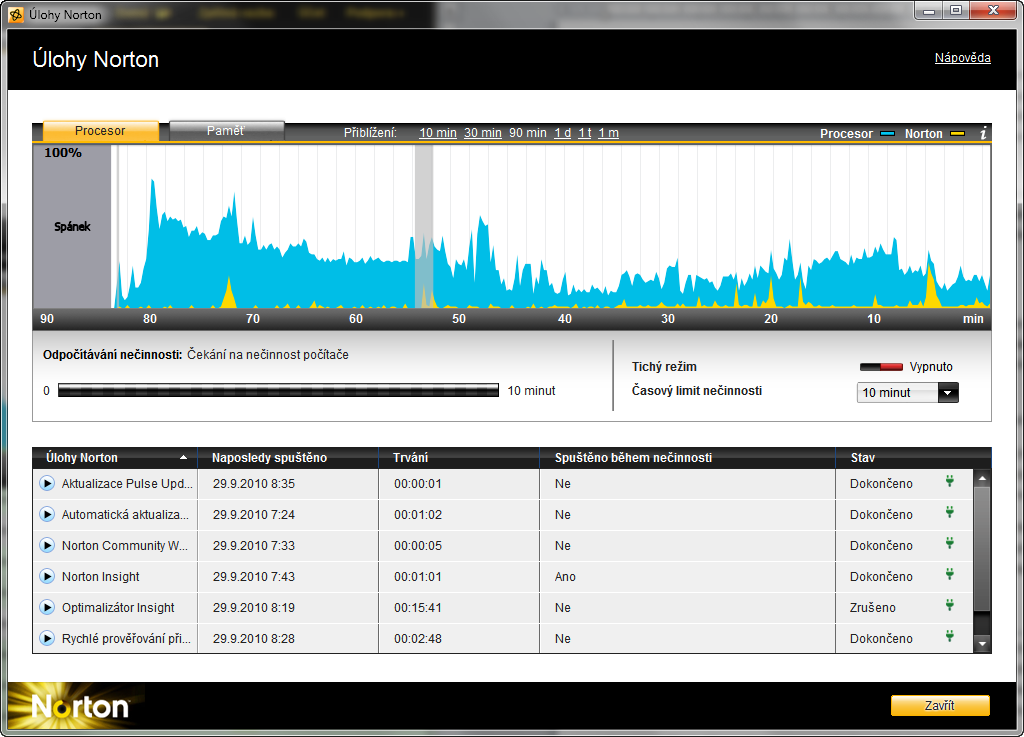The height and width of the screenshot is (737, 1024).
Task: Click power plug icon in Optimalizátor Insight row
Action: 950,605
